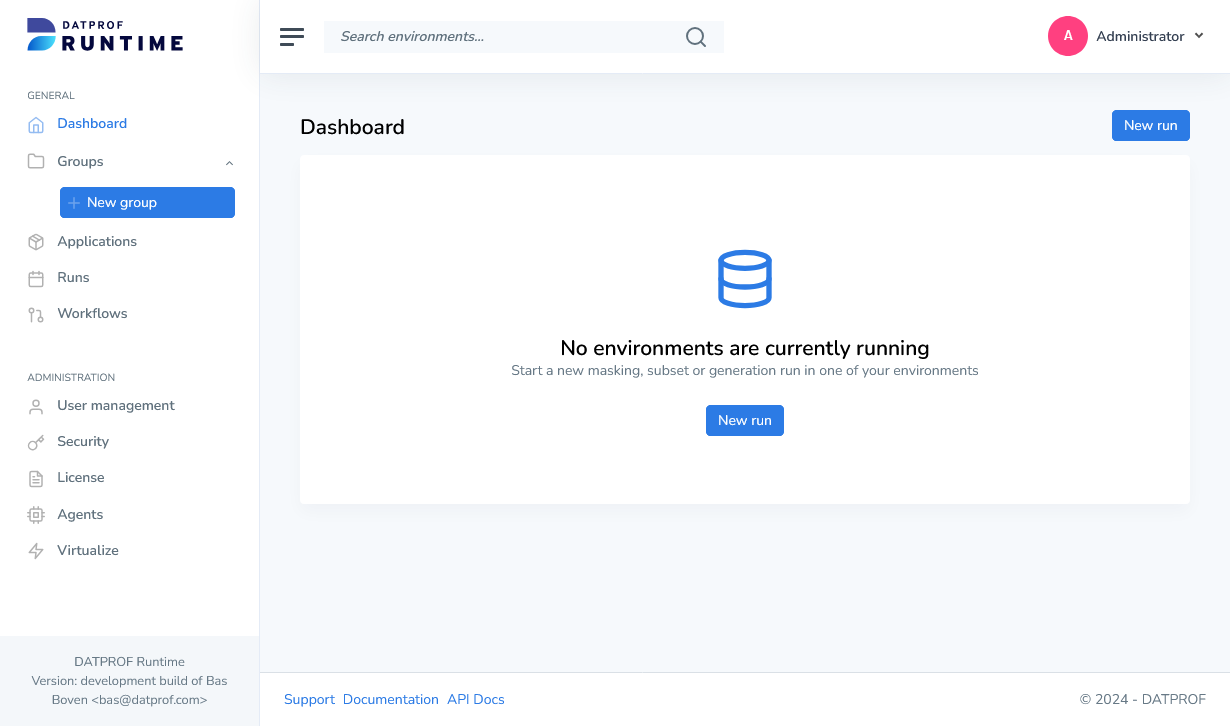Open the Agents page
This screenshot has width=1230, height=726.
[x=80, y=514]
